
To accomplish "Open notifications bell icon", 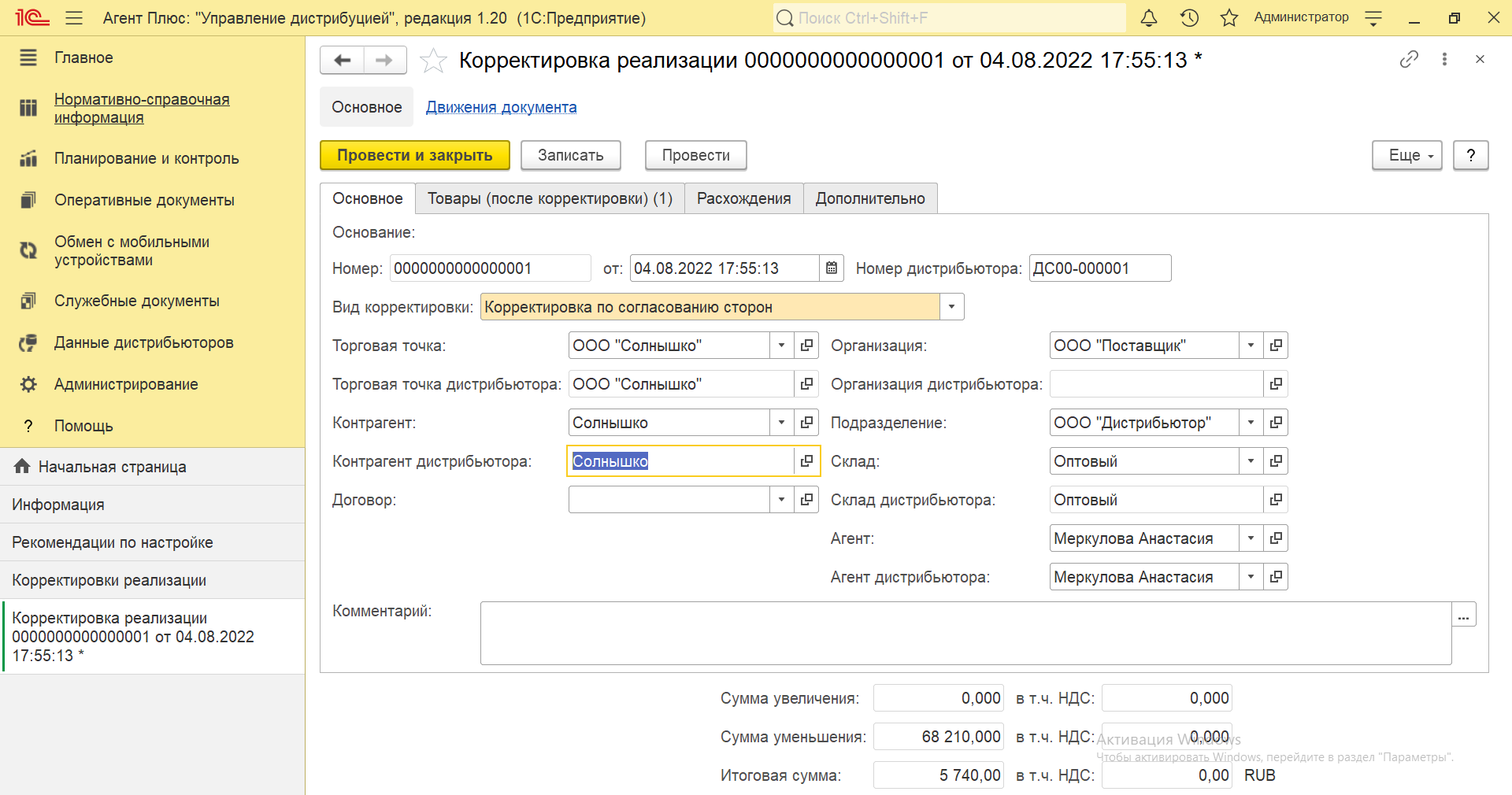I will 1149,17.
